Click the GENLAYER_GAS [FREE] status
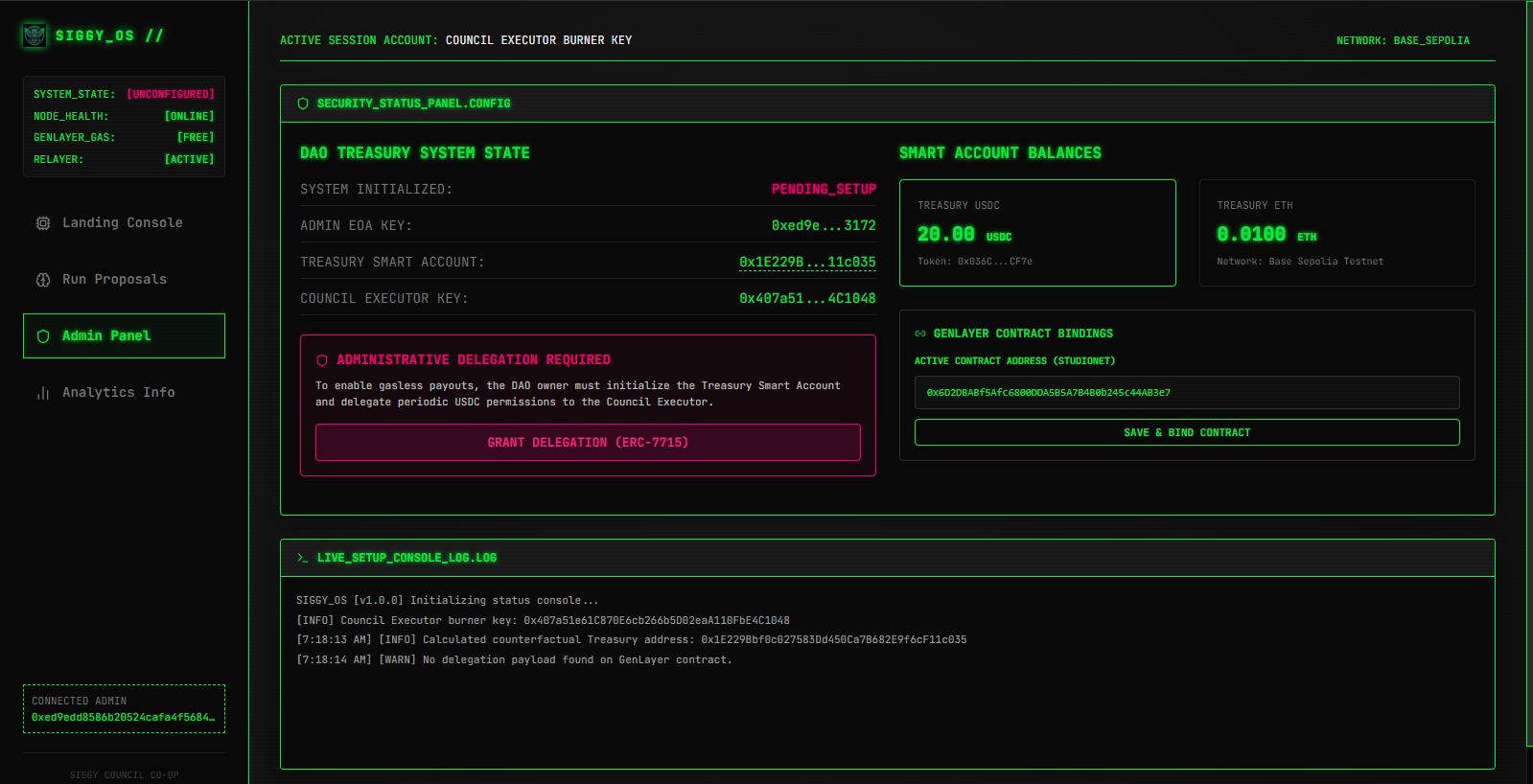Viewport: 1533px width, 784px height. (x=196, y=138)
